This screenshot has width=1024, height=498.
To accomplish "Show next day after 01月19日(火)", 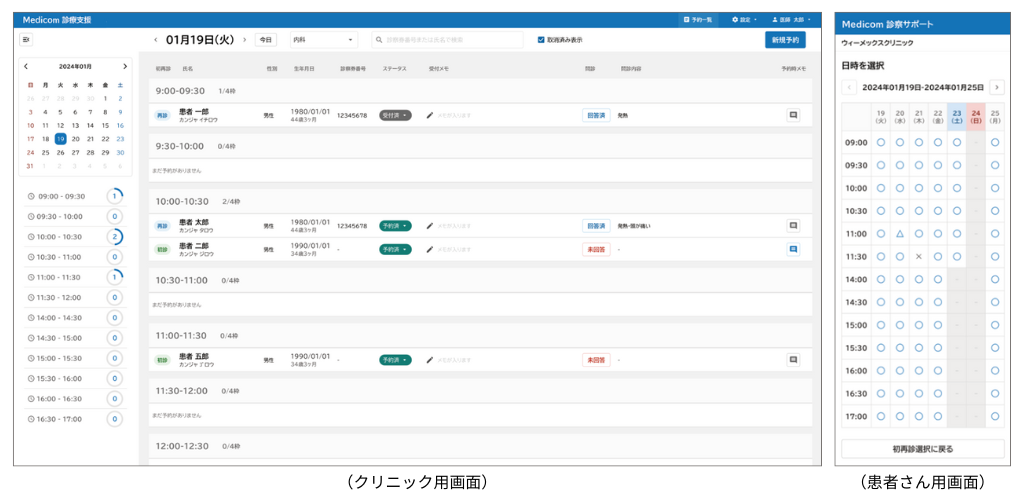I will [x=244, y=40].
